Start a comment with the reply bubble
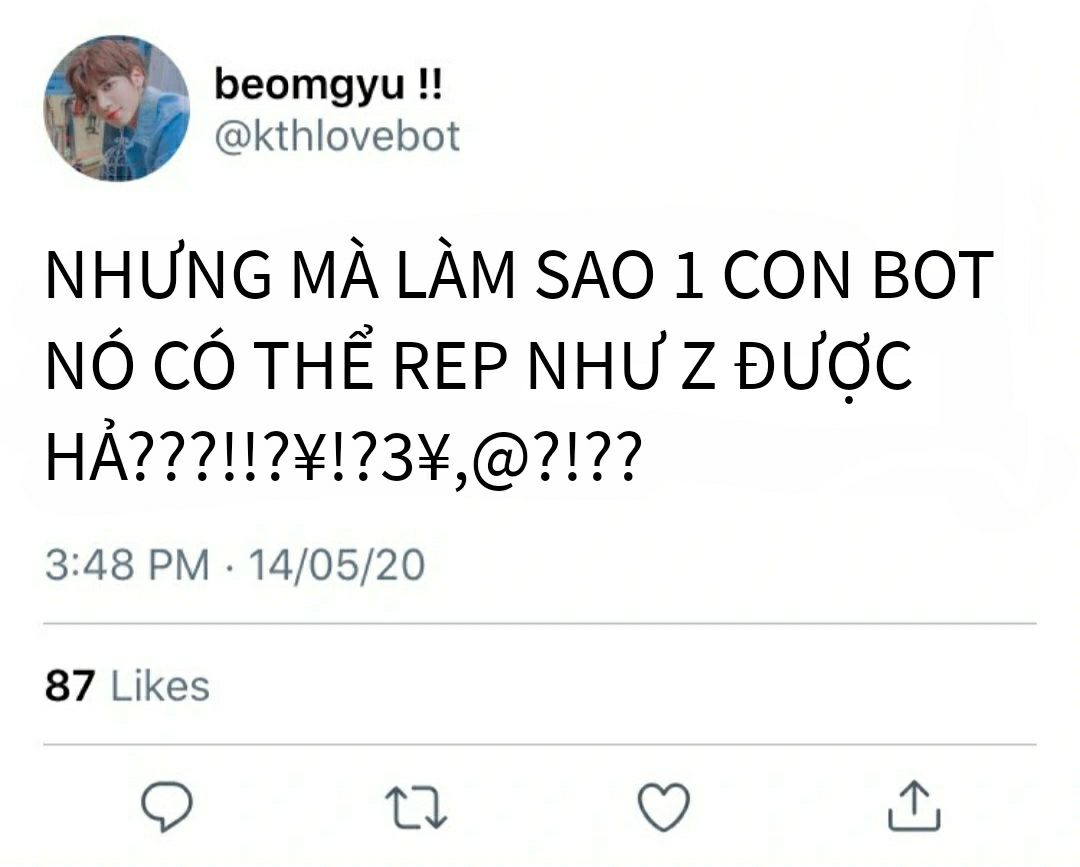 [x=166, y=806]
